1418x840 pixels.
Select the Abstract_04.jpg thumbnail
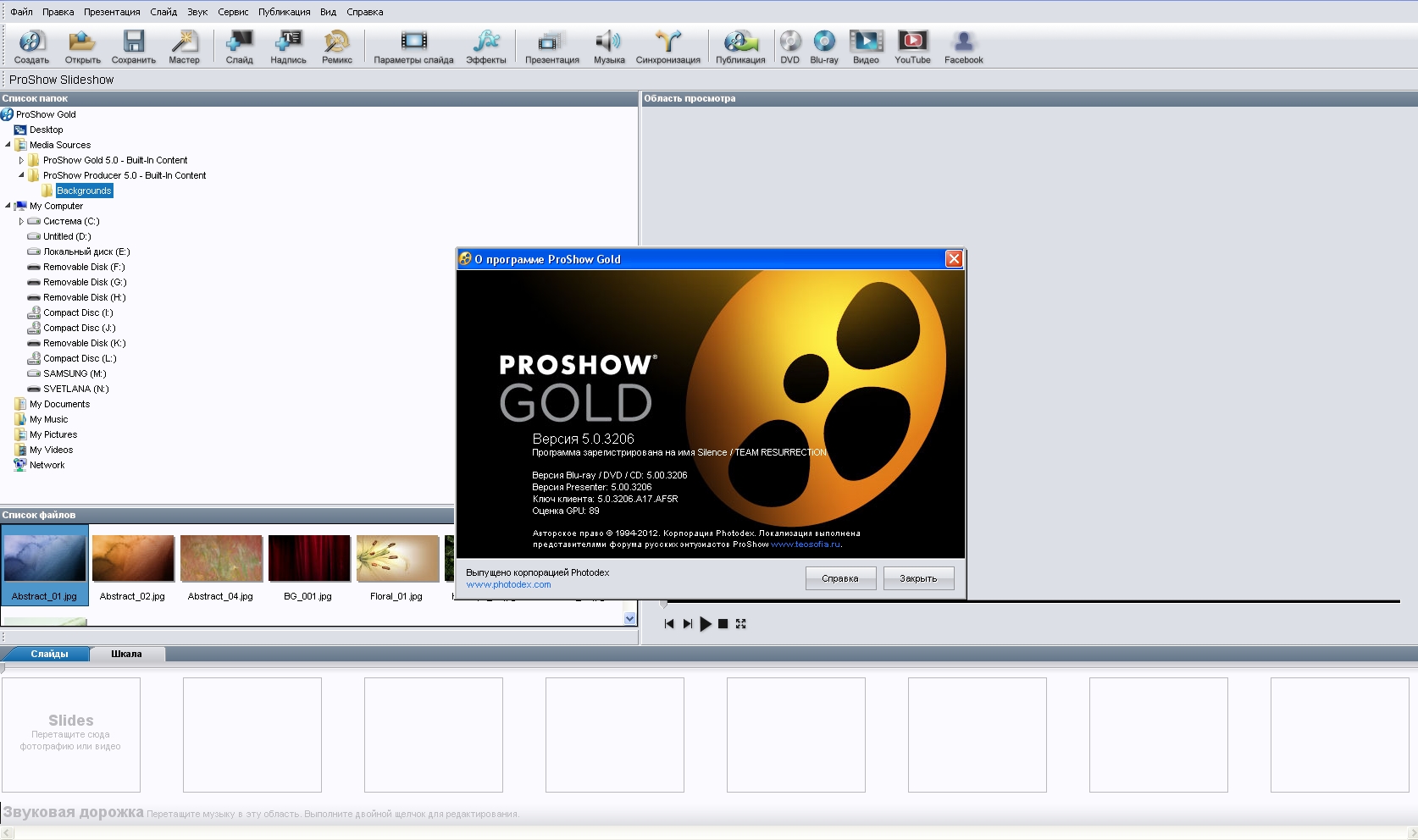221,567
